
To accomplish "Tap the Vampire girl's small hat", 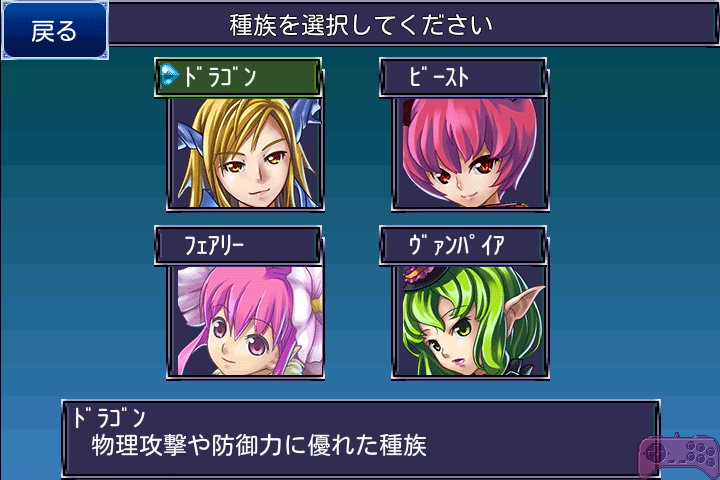I will click(x=416, y=278).
